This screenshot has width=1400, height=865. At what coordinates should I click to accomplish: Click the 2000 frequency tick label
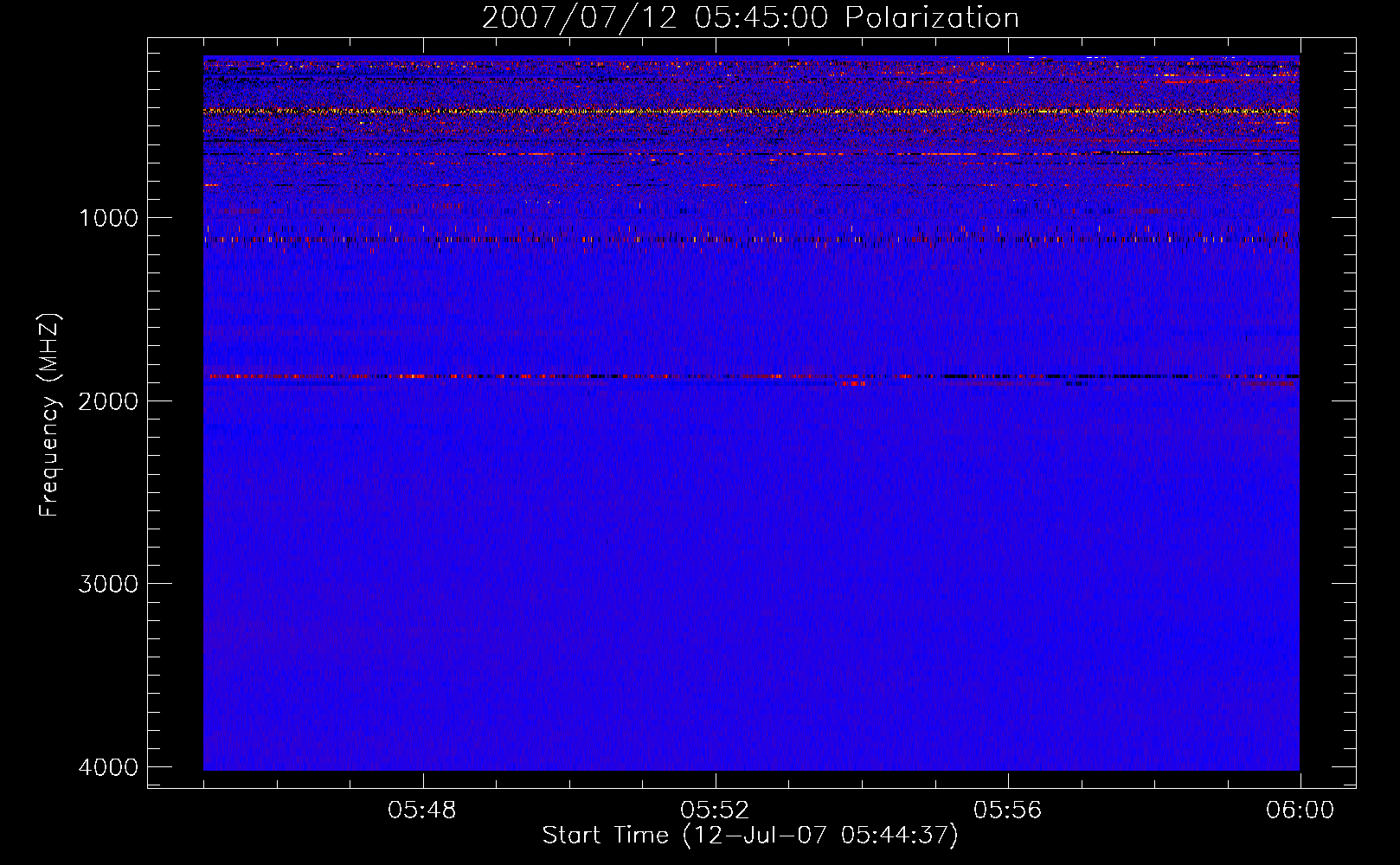[108, 400]
